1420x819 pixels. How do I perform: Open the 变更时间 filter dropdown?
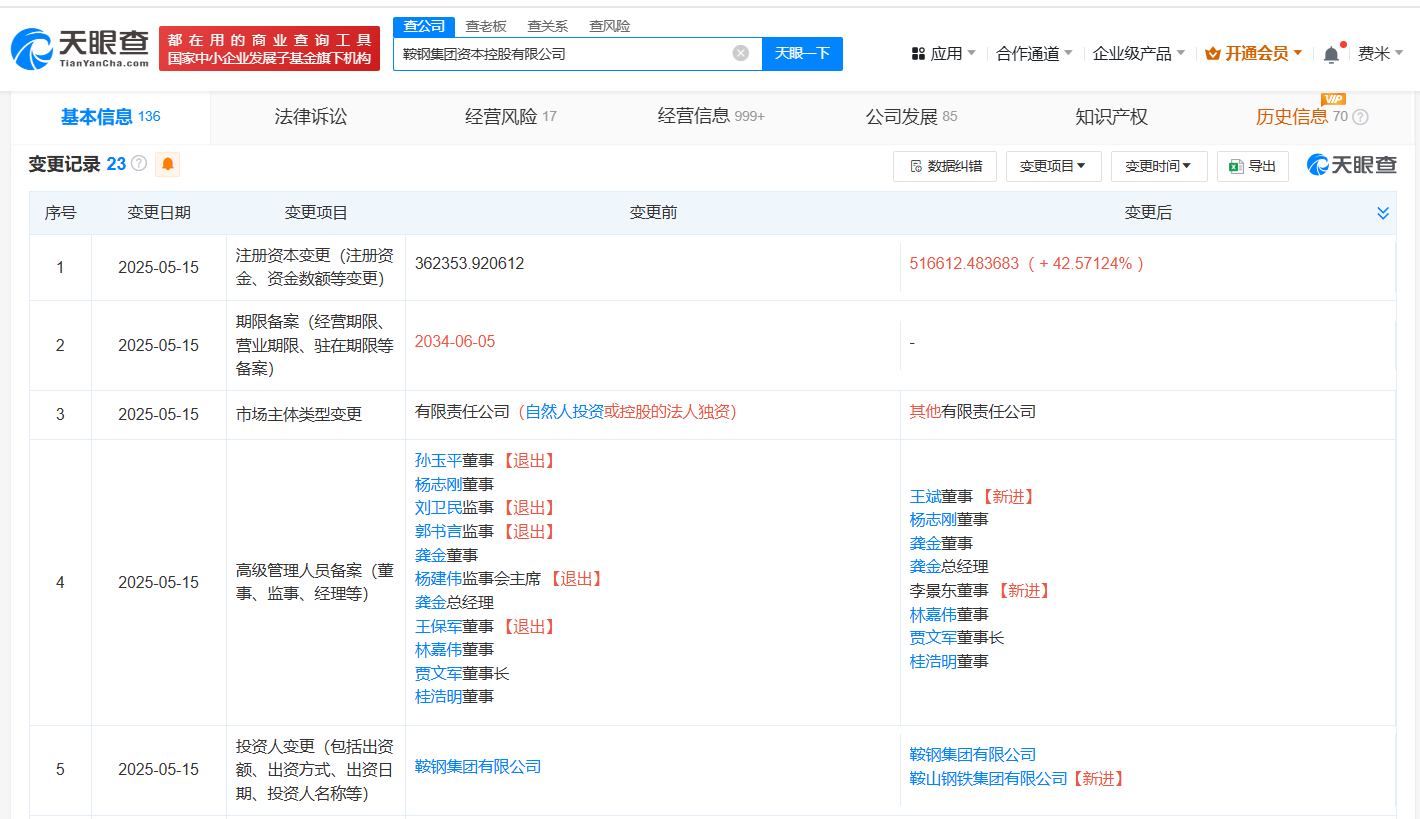coord(1159,166)
